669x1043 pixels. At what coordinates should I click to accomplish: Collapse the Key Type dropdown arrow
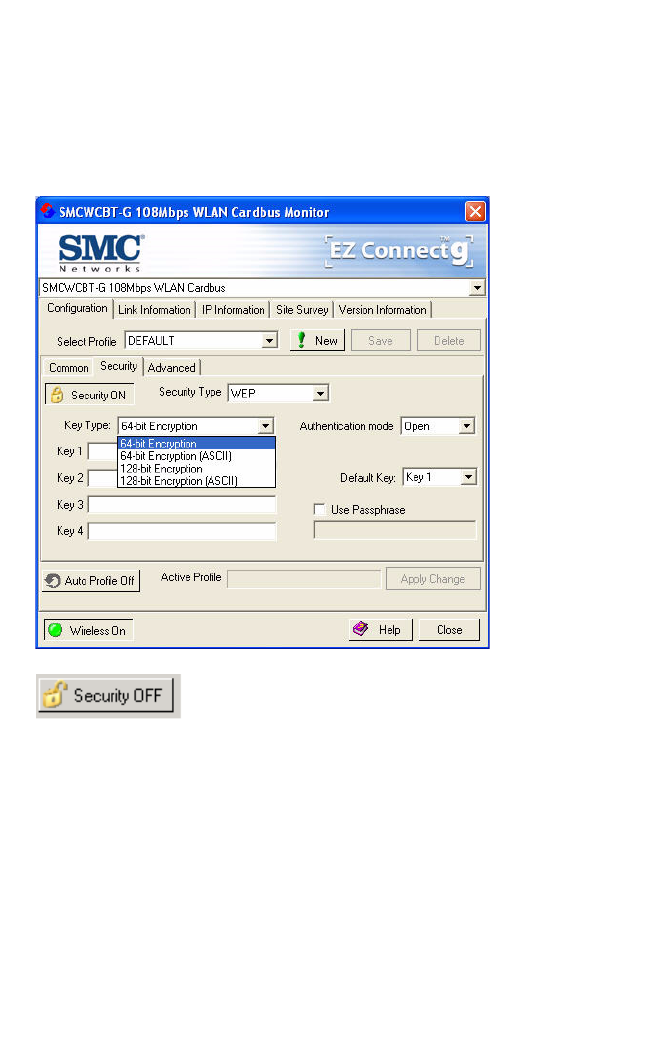tap(265, 426)
